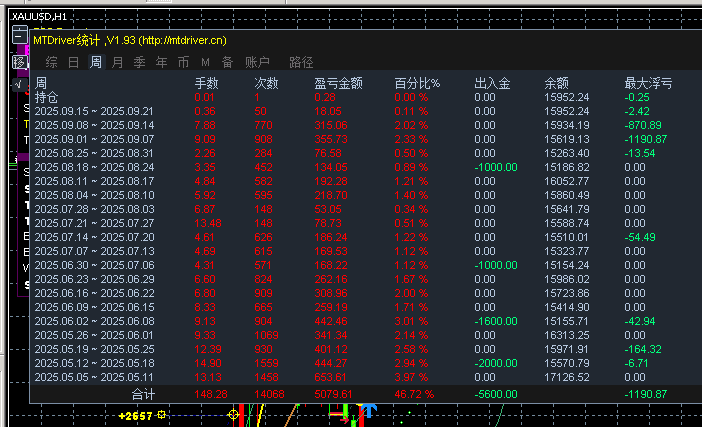Open the 路径 path tab
This screenshot has height=427, width=702.
tap(301, 62)
